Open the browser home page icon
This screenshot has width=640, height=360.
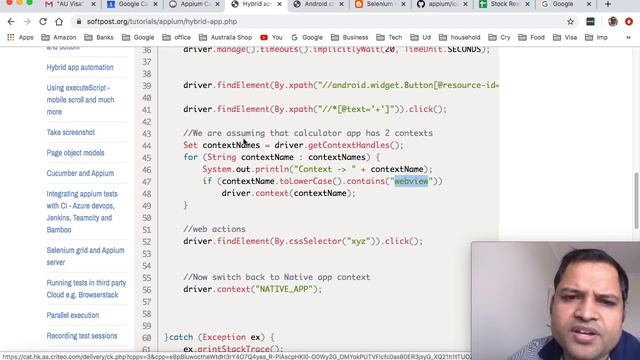pyautogui.click(x=59, y=22)
